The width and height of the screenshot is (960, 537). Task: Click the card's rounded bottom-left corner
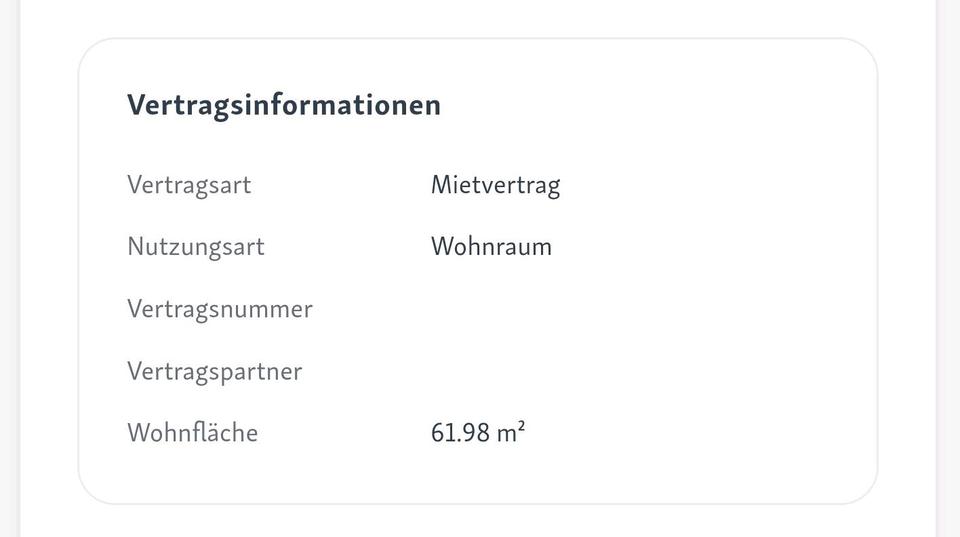click(x=90, y=492)
